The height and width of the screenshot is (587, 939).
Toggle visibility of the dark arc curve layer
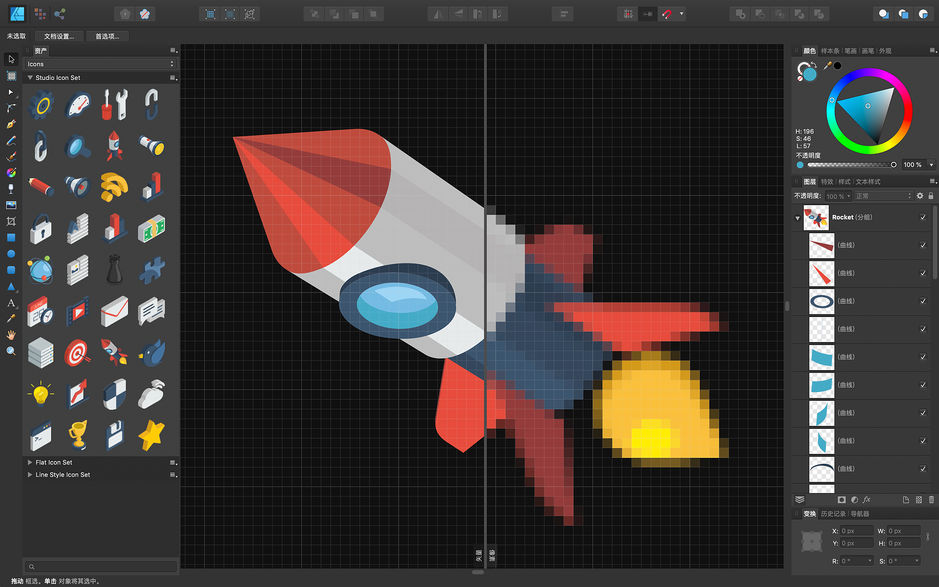tap(923, 468)
